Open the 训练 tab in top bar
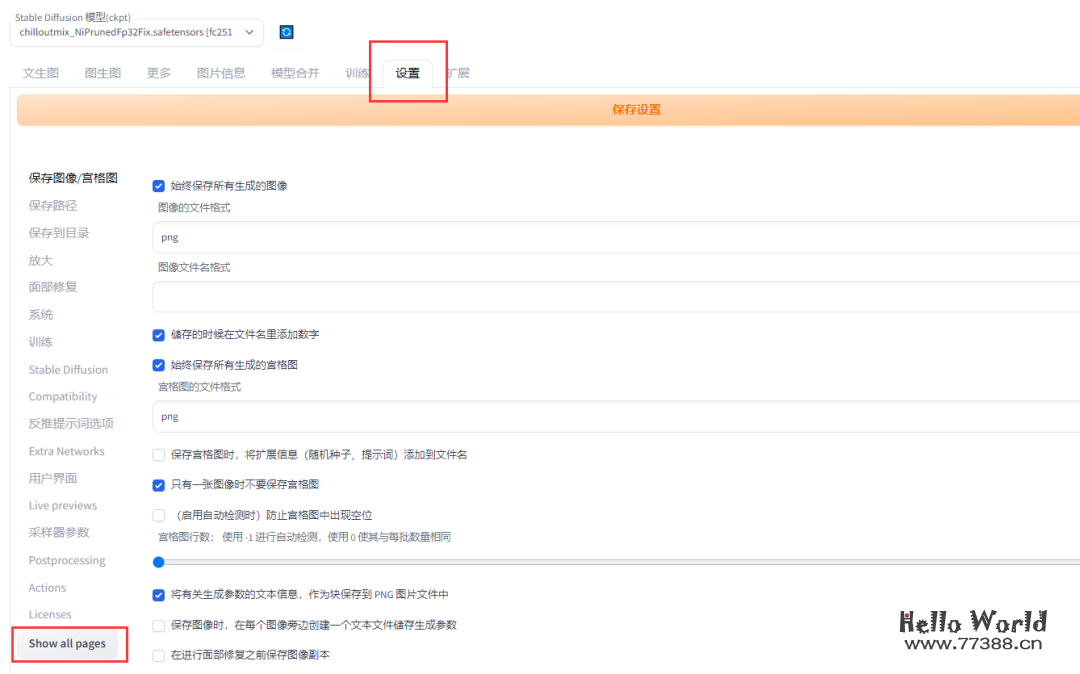This screenshot has width=1080, height=674. pyautogui.click(x=357, y=73)
